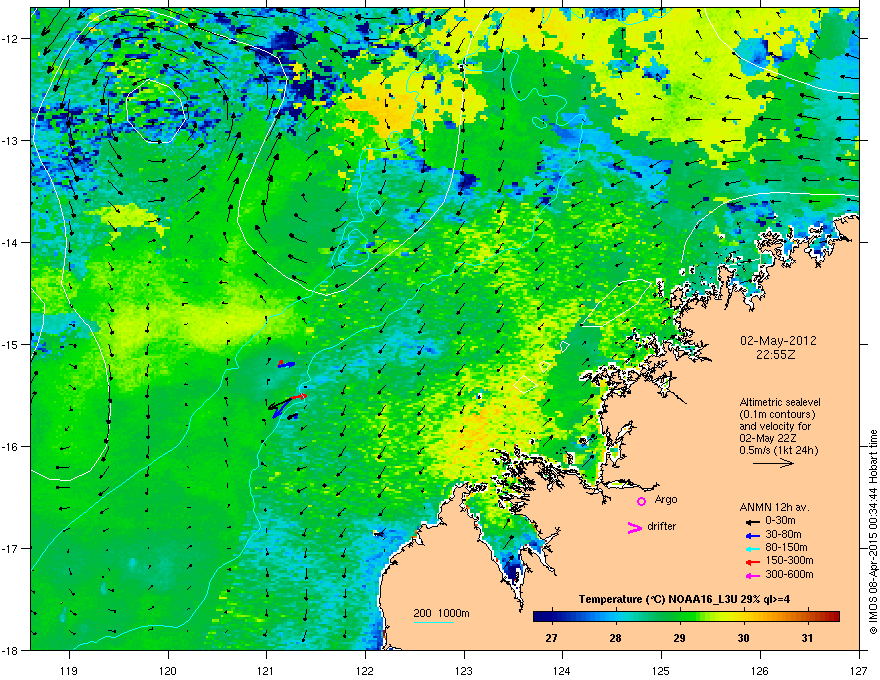Click the latitude axis label '-14'

pyautogui.click(x=10, y=243)
